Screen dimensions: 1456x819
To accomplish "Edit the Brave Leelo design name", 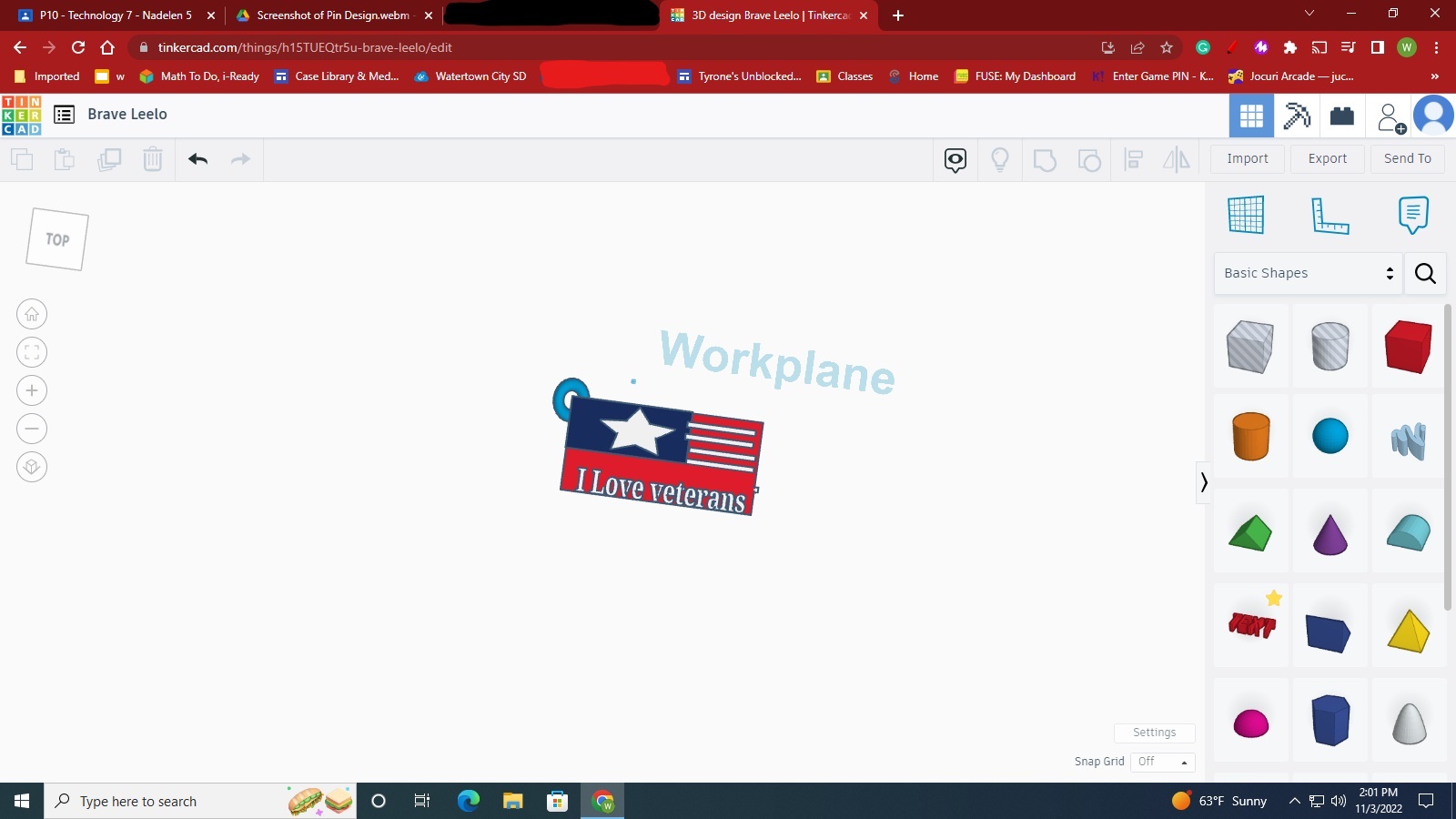I will 127,115.
